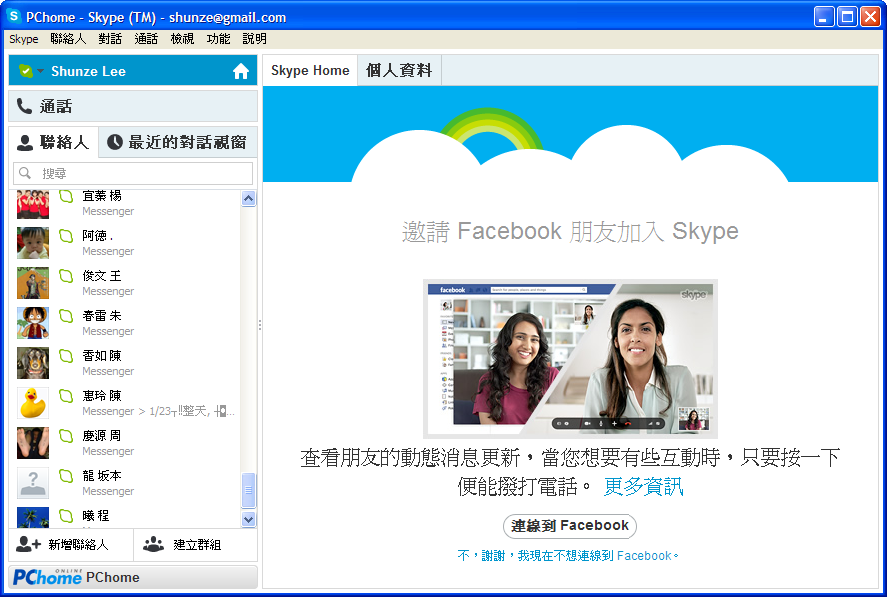887x597 pixels.
Task: Click the status icon beside 龍 坂本
Action: point(66,476)
